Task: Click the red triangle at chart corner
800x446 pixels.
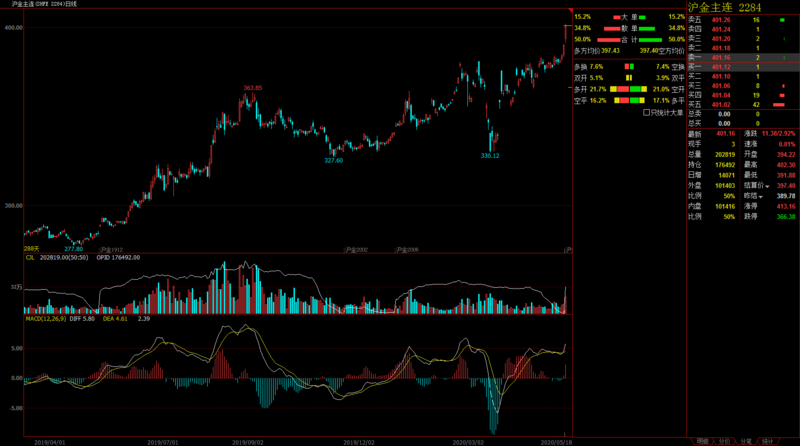Action: click(x=570, y=11)
